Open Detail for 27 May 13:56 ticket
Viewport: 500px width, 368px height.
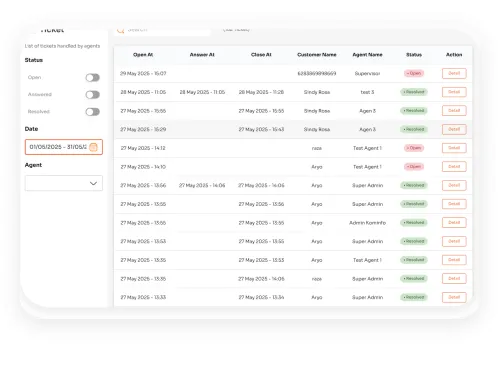tap(454, 185)
